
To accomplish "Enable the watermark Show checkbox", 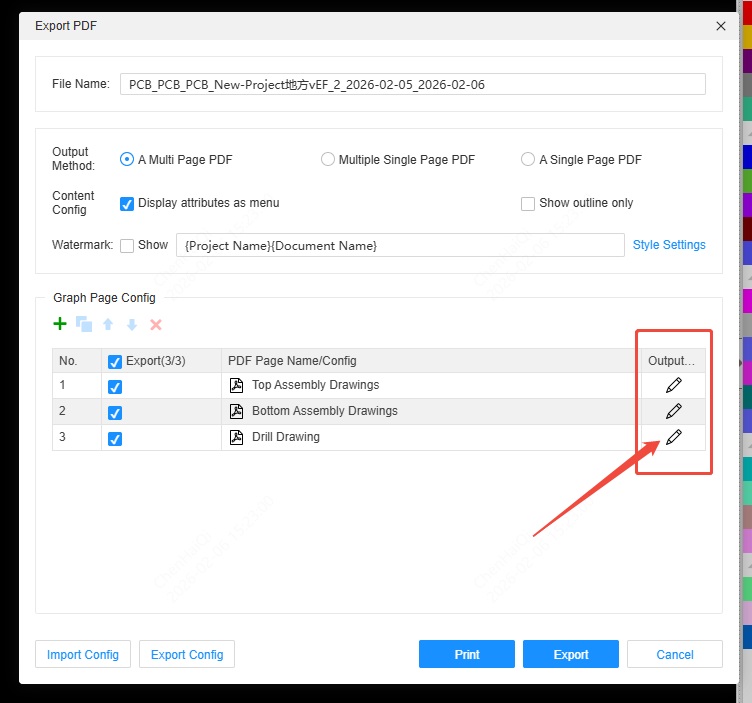I will pos(127,246).
